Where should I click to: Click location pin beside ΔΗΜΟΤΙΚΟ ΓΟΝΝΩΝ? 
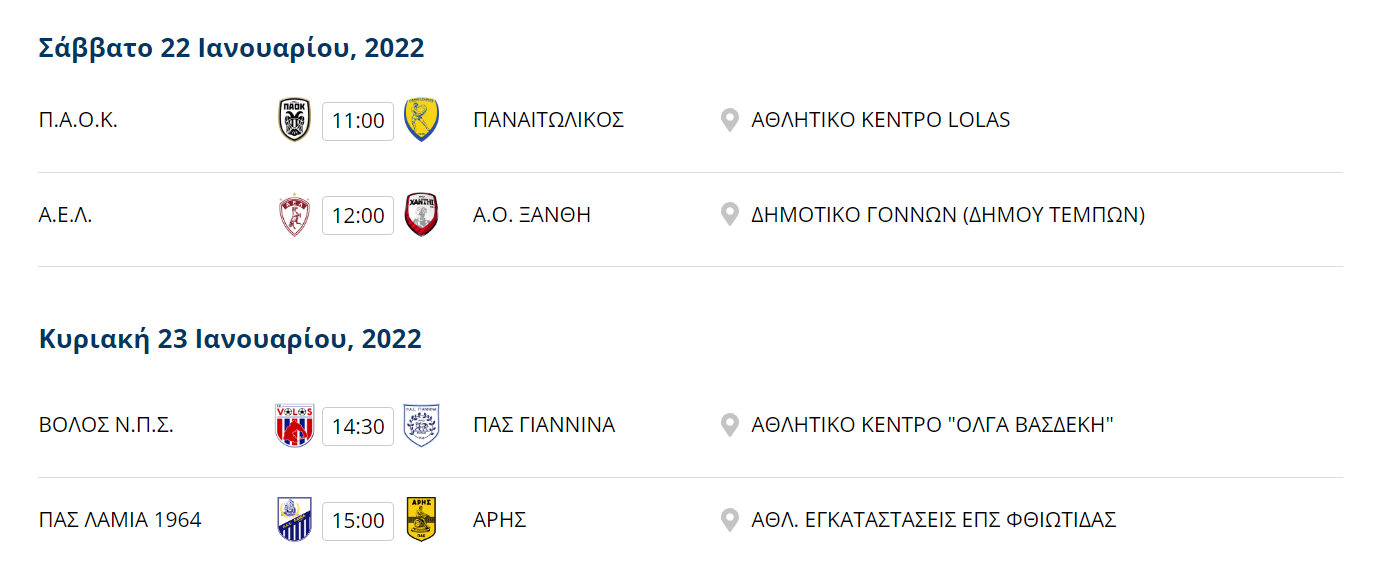tap(730, 215)
